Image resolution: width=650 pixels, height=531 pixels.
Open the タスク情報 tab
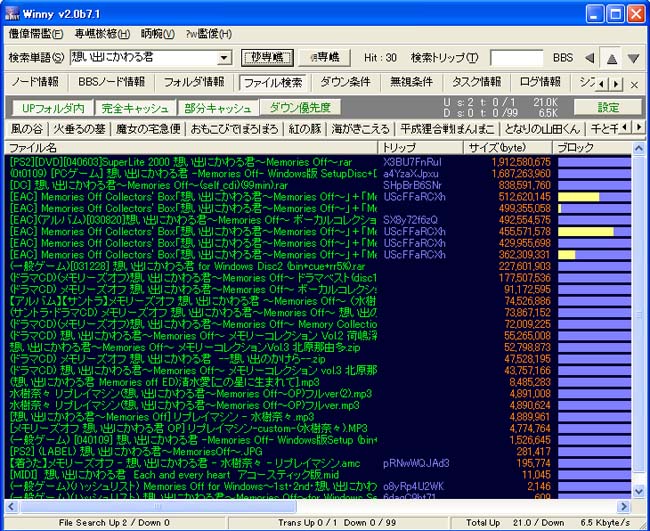(477, 82)
